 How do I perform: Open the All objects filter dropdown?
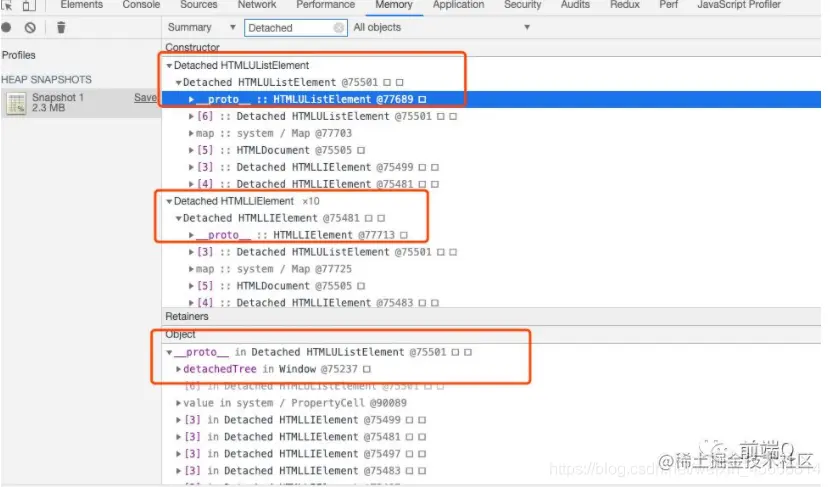[441, 28]
